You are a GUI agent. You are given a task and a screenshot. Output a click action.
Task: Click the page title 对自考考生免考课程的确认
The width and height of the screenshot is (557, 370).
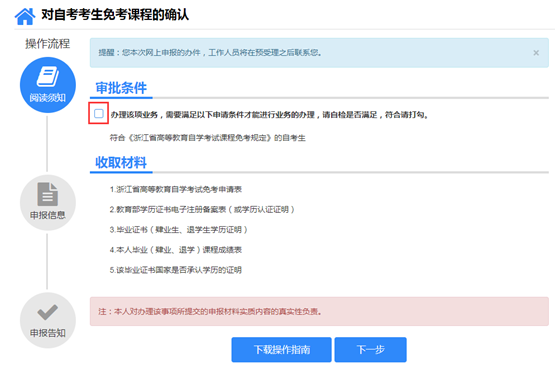click(x=115, y=15)
